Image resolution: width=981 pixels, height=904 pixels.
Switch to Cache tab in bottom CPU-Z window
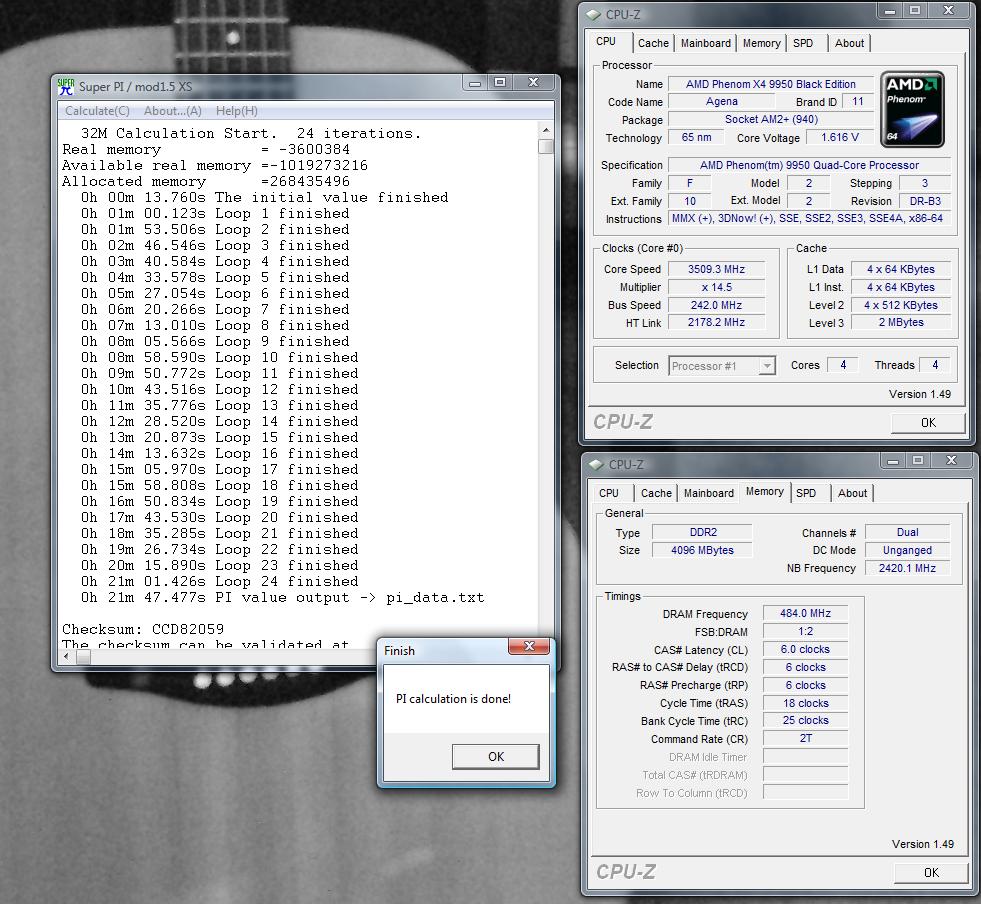(656, 493)
